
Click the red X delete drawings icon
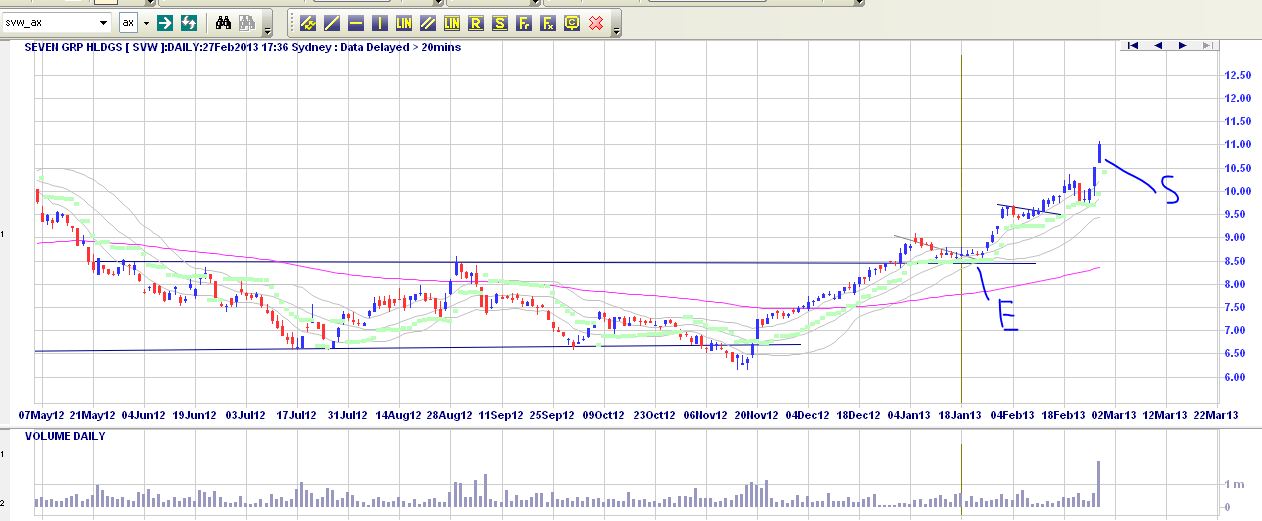click(x=596, y=22)
